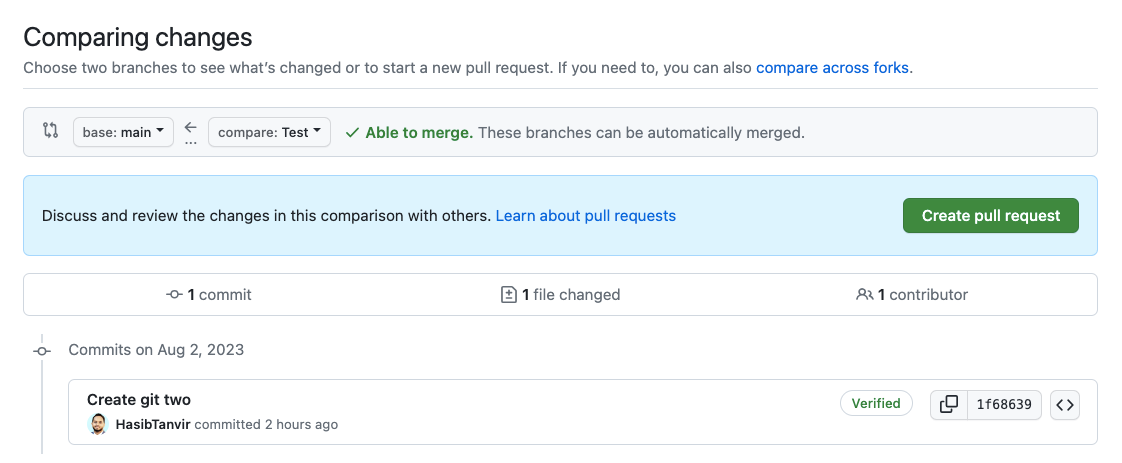Click HasibTanvir's avatar picture
This screenshot has height=463, width=1122.
98,425
